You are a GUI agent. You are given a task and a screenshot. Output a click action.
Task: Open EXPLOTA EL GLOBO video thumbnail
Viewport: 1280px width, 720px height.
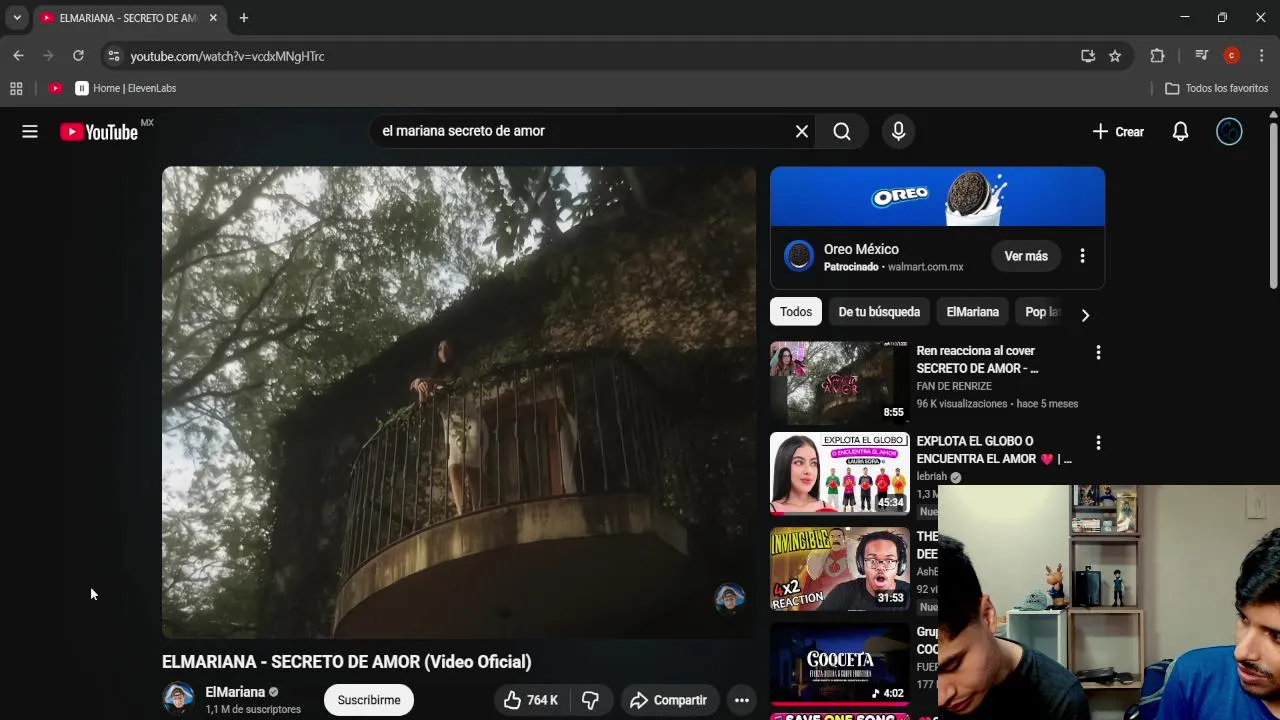coord(840,473)
